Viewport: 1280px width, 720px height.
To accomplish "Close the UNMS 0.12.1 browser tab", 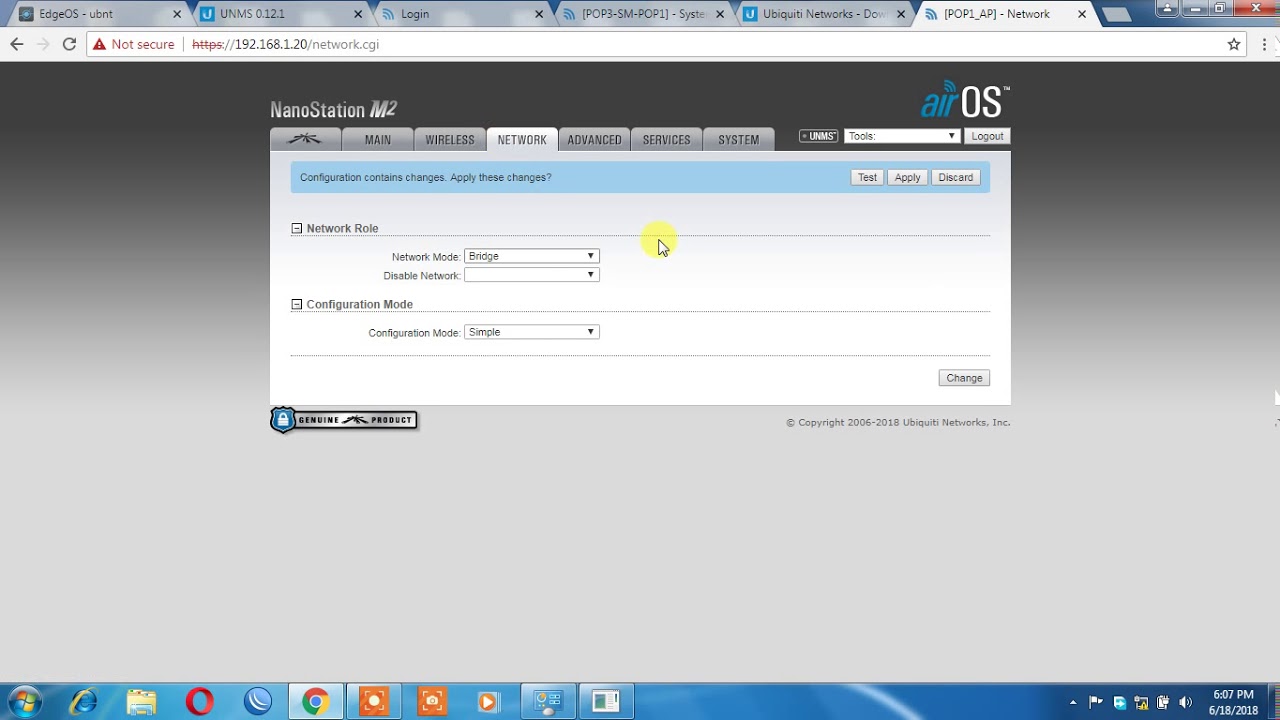I will [x=358, y=14].
